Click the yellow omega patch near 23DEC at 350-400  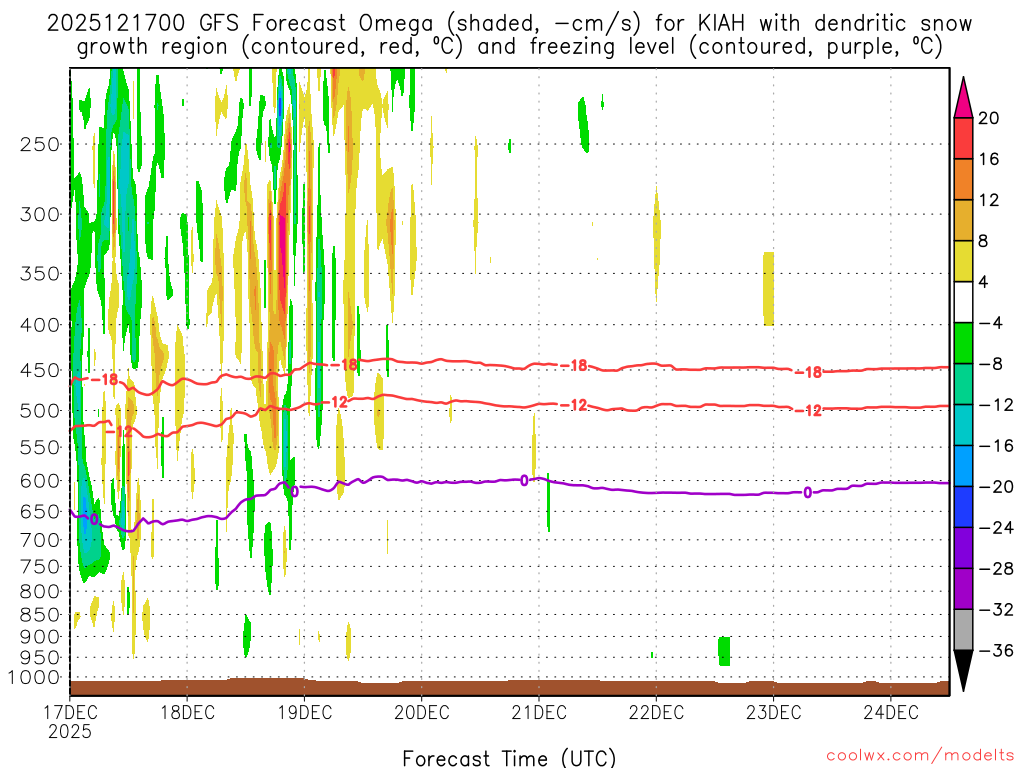point(769,289)
